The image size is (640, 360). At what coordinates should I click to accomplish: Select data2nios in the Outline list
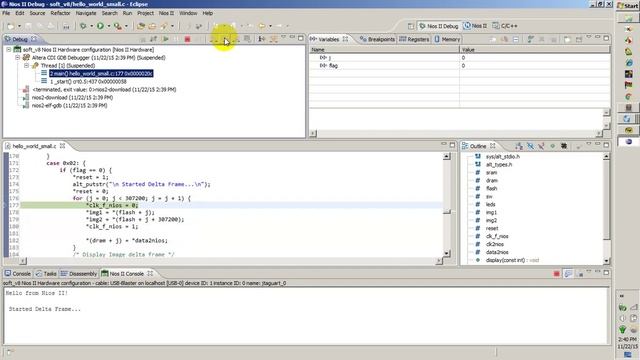497,252
